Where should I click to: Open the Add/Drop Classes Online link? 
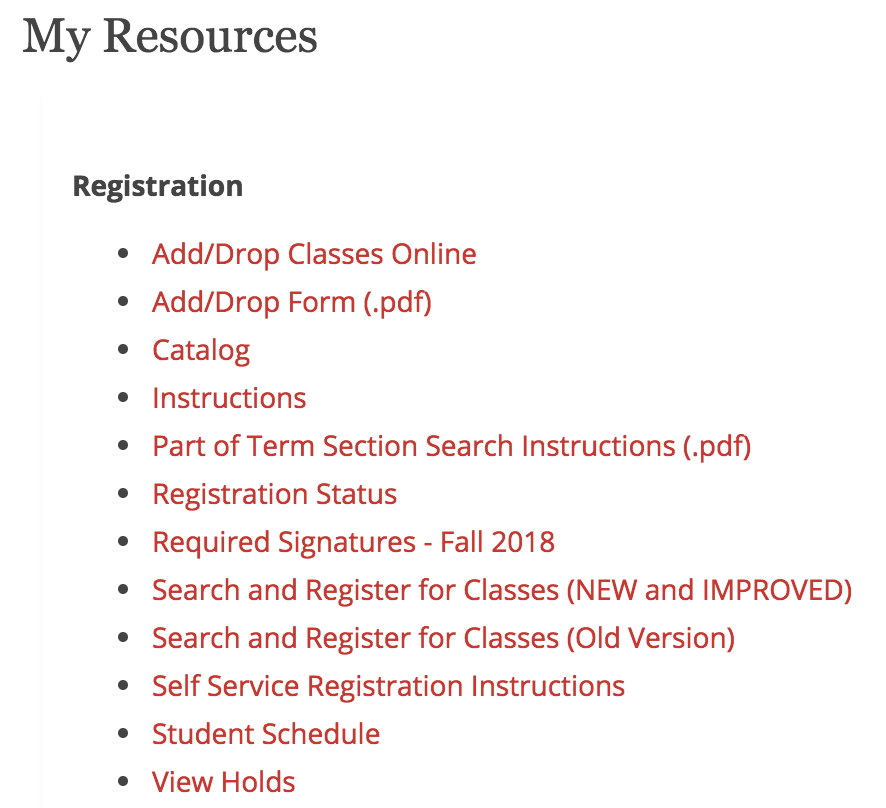tap(314, 254)
